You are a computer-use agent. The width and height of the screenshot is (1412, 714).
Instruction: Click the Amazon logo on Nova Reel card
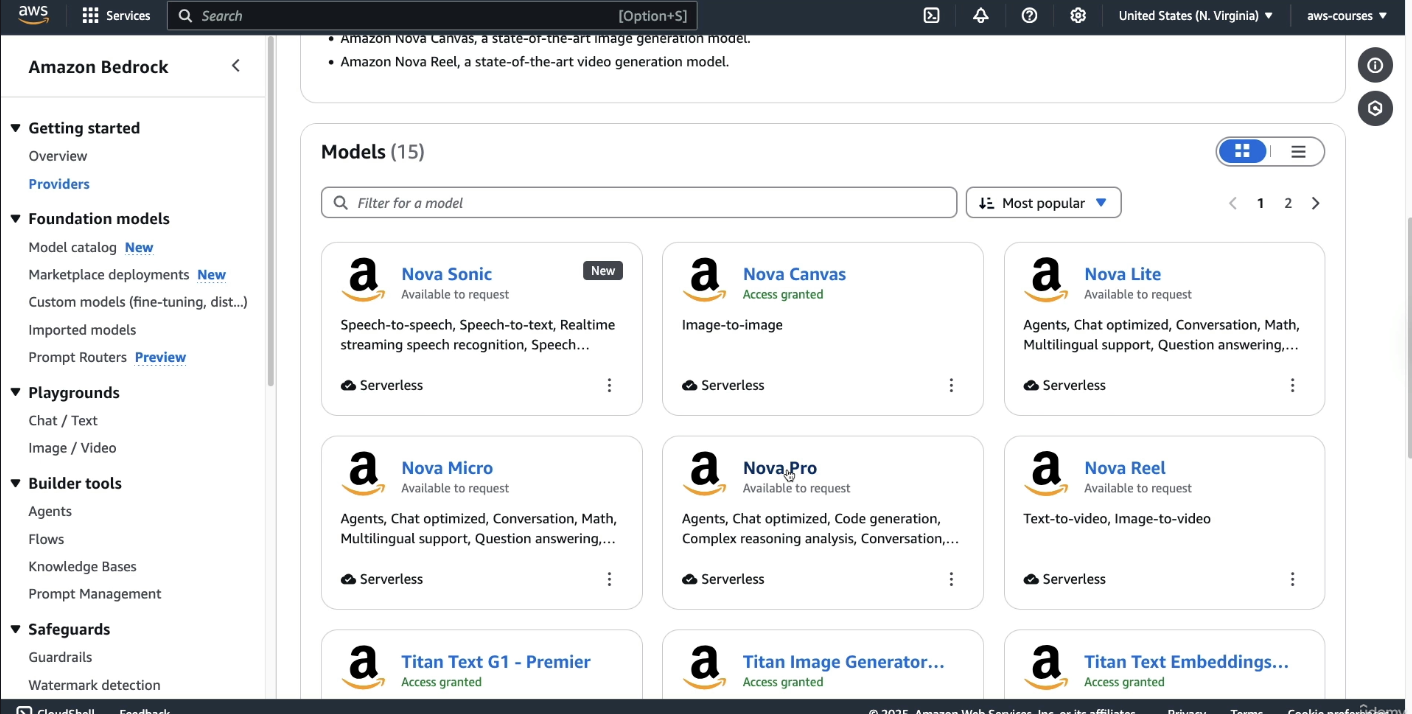(1046, 475)
